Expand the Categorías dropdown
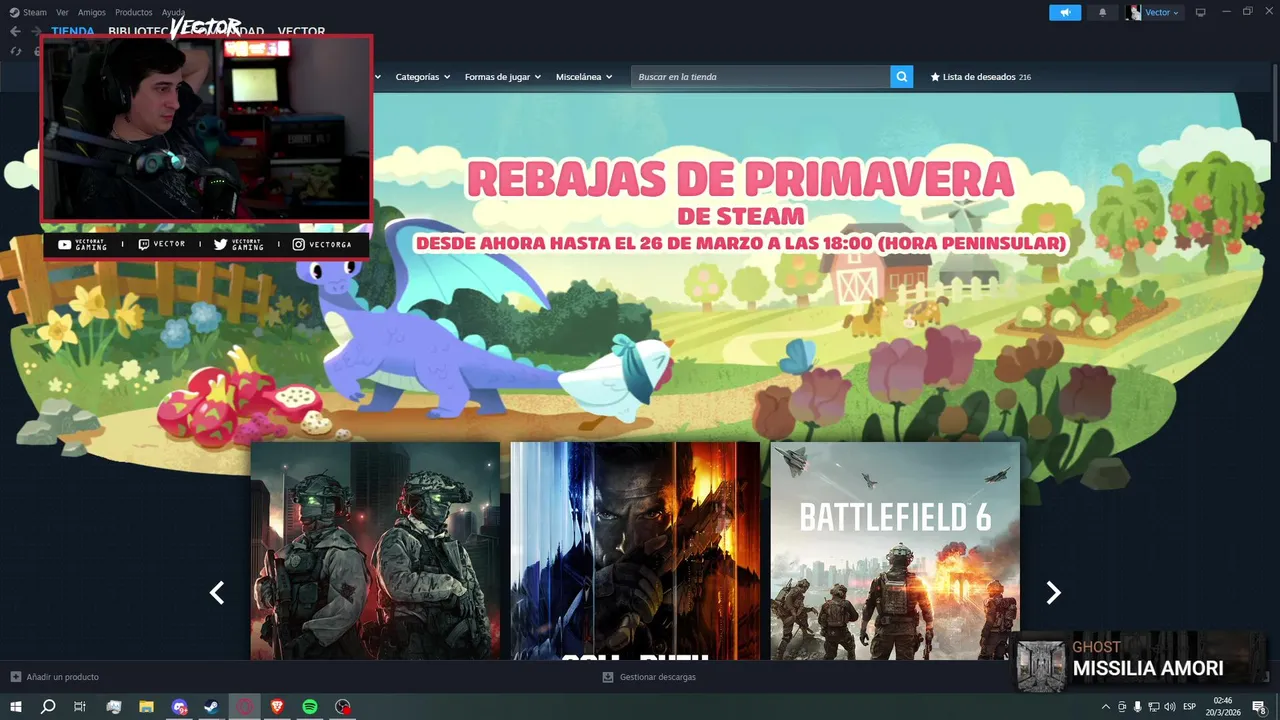This screenshot has height=720, width=1280. point(422,77)
